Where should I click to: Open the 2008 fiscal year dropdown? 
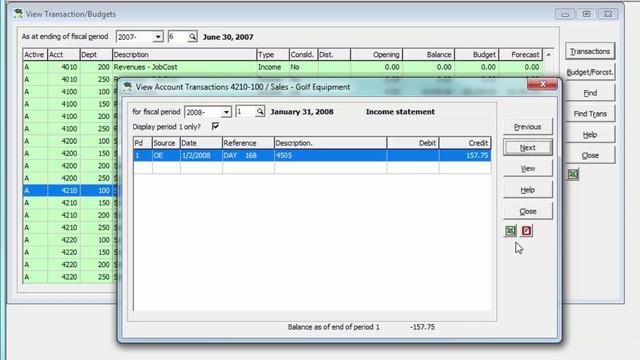pos(226,112)
